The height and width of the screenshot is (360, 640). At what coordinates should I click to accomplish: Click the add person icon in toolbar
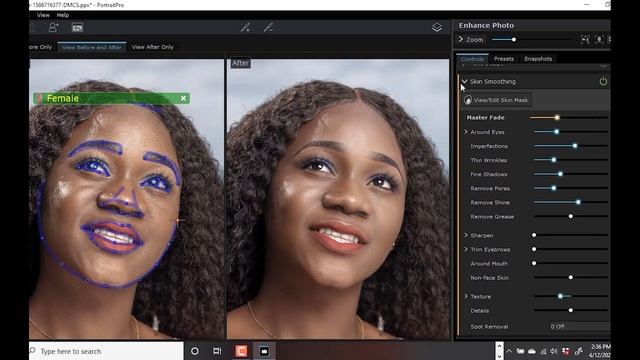(x=53, y=27)
